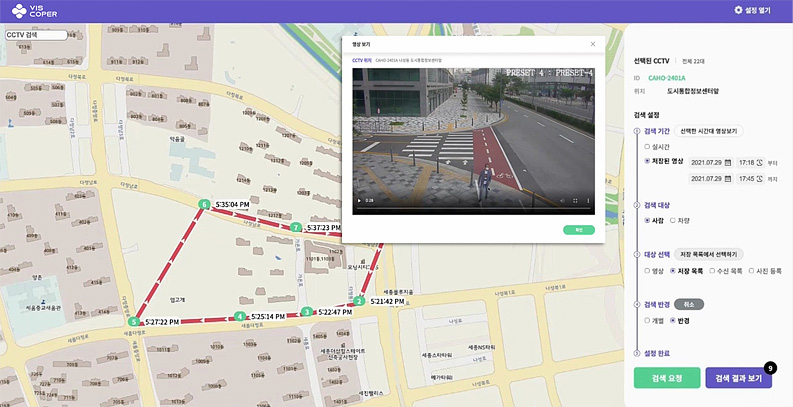
Task: Open video more options menu
Action: click(587, 200)
